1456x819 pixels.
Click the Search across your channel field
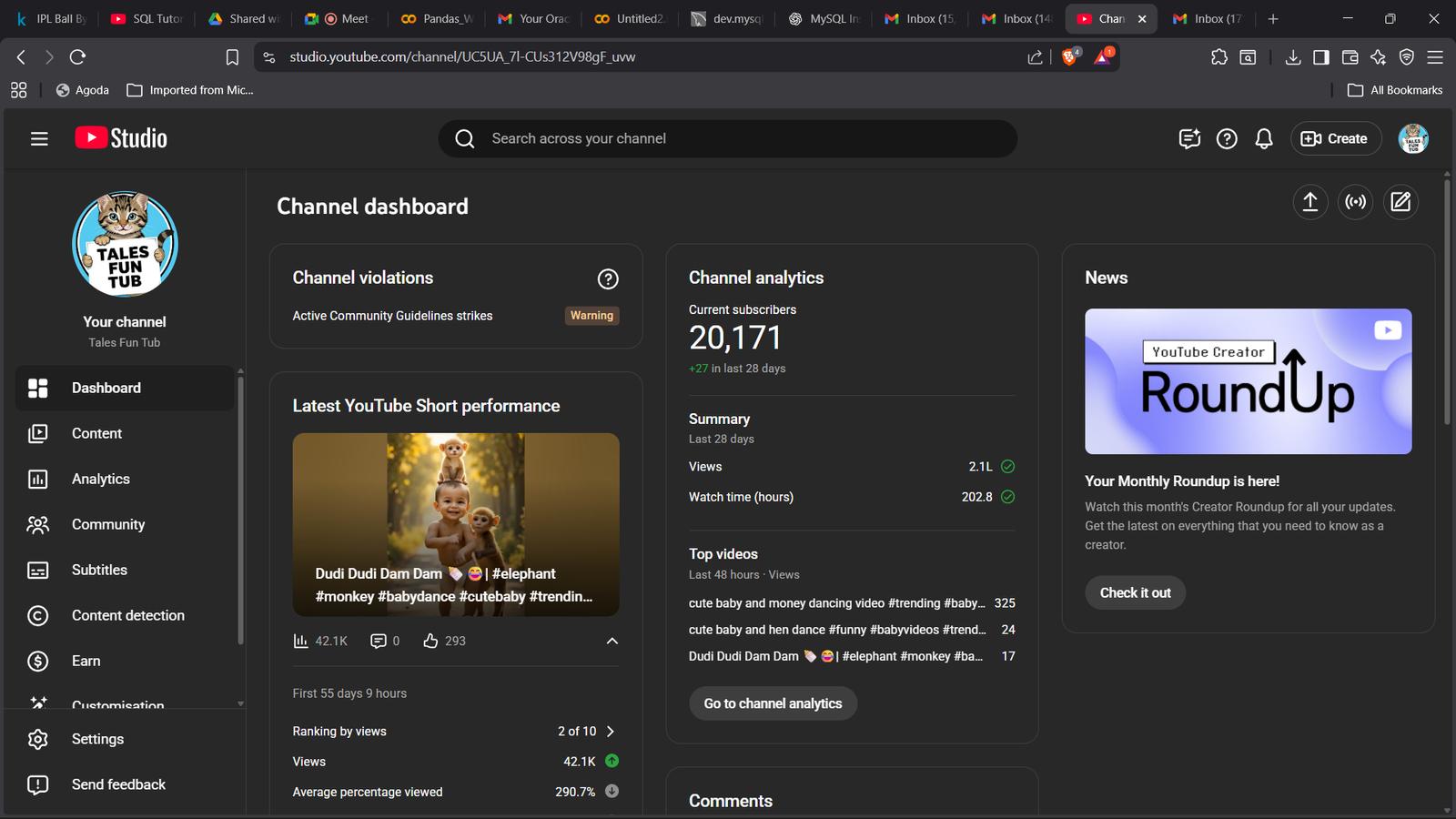click(728, 138)
